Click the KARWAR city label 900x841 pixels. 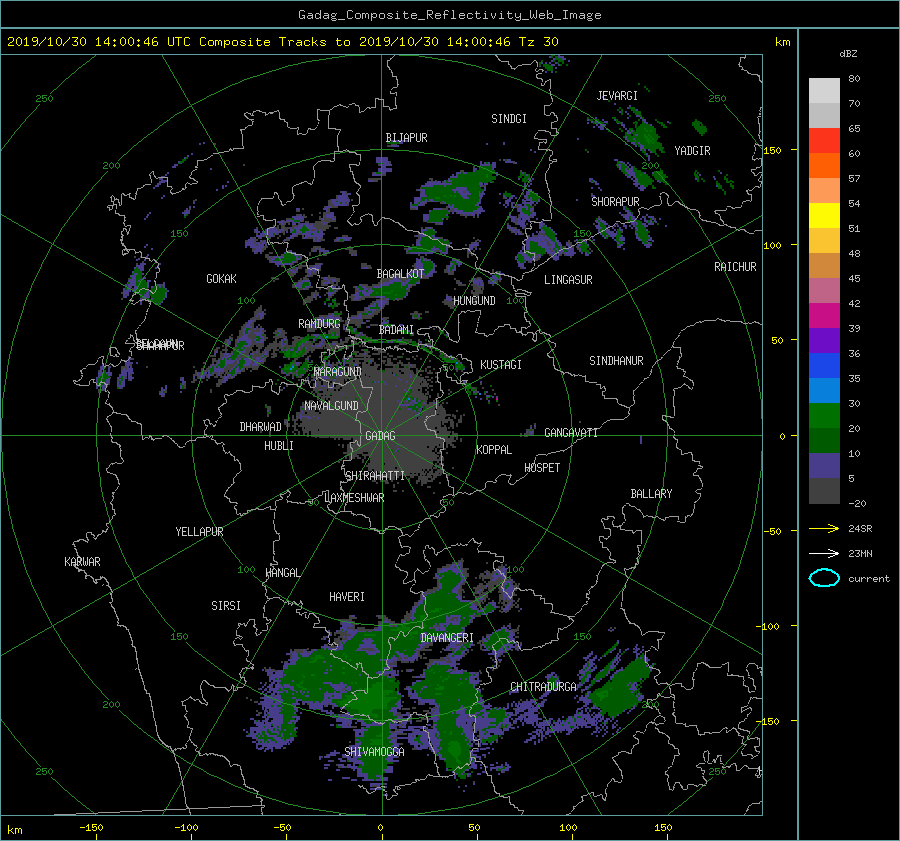coord(82,562)
